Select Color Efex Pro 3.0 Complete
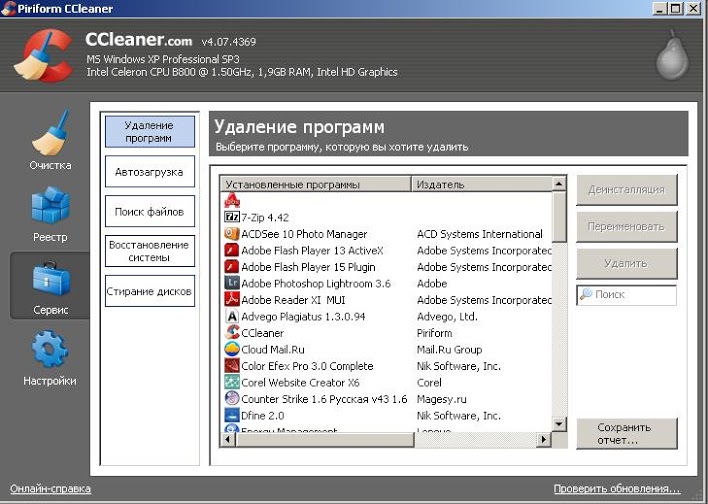Screen dimensions: 708x504 pyautogui.click(x=307, y=366)
